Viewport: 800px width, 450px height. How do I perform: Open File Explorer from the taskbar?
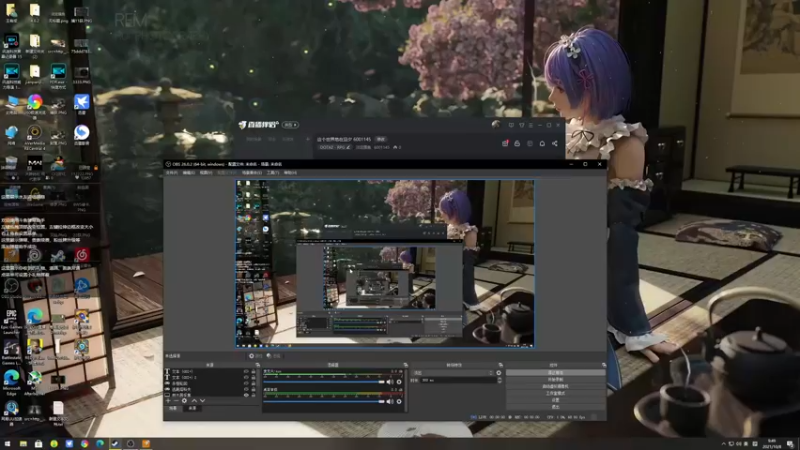23,444
